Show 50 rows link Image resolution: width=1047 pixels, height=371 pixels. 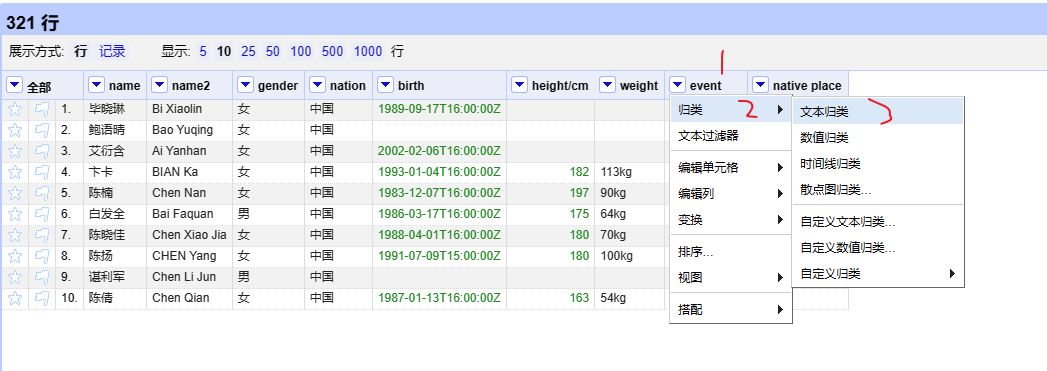(272, 51)
